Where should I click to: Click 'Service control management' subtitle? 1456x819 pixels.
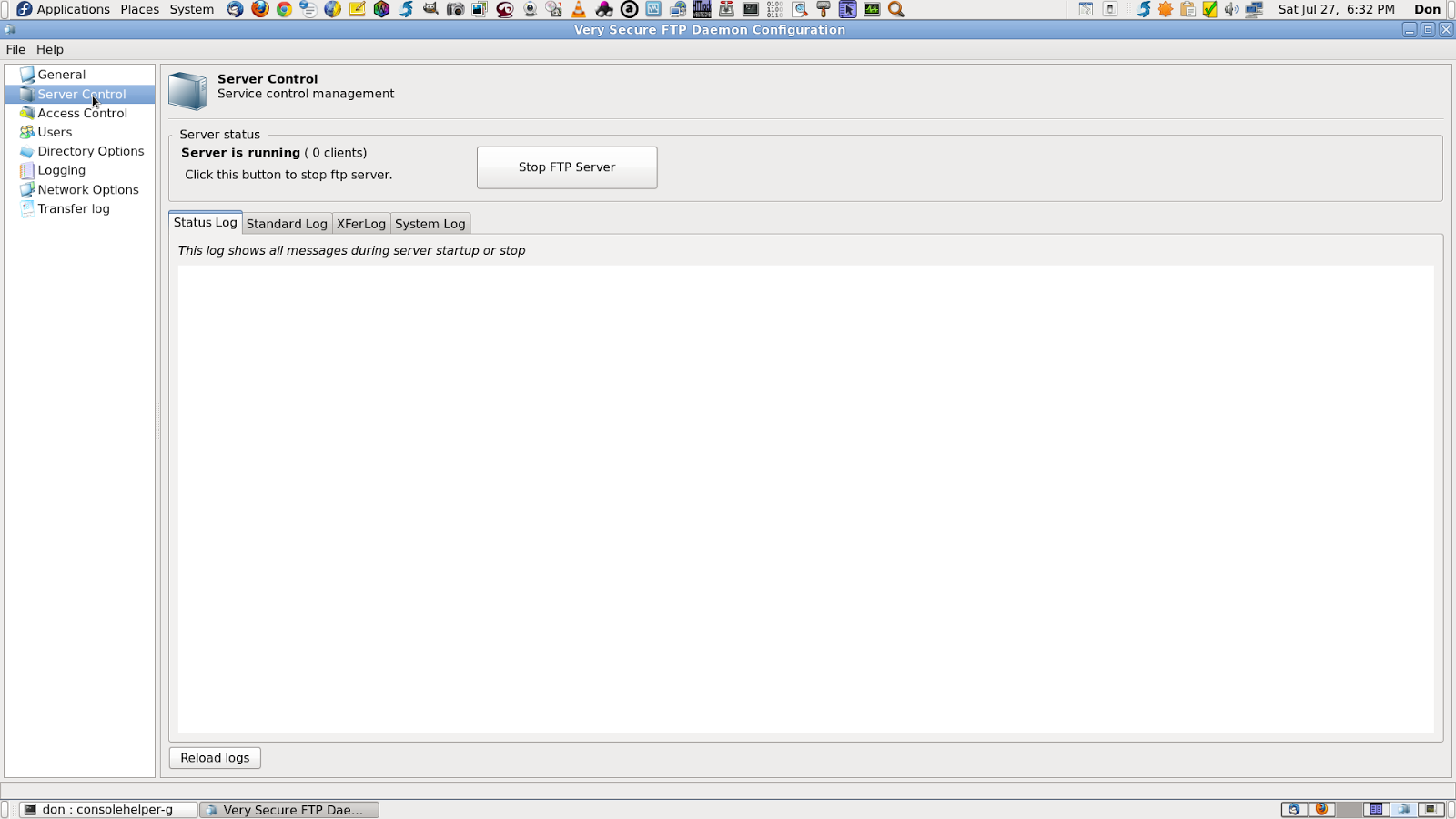306,94
